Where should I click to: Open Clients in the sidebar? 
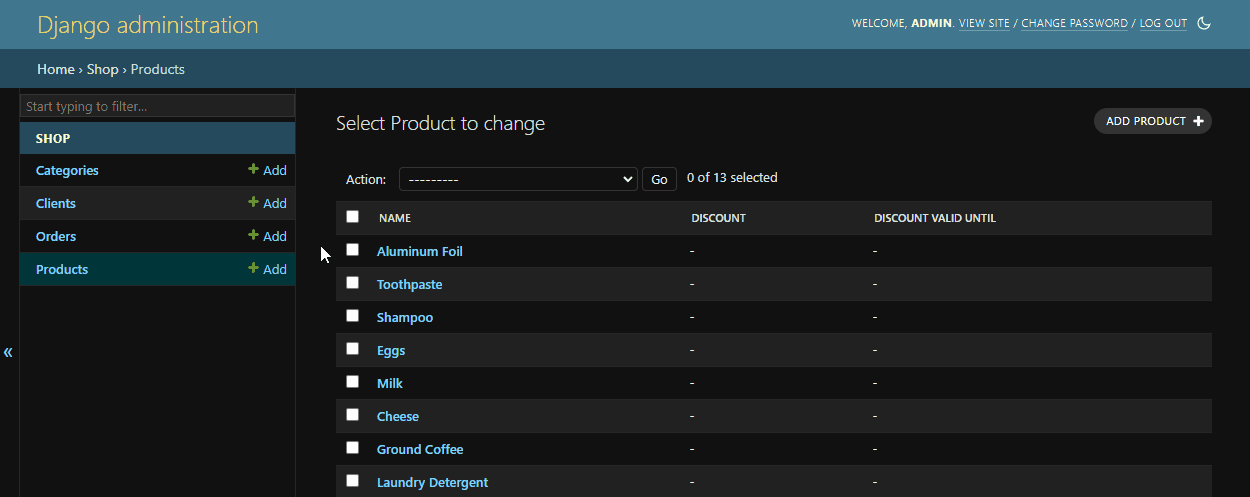[56, 204]
